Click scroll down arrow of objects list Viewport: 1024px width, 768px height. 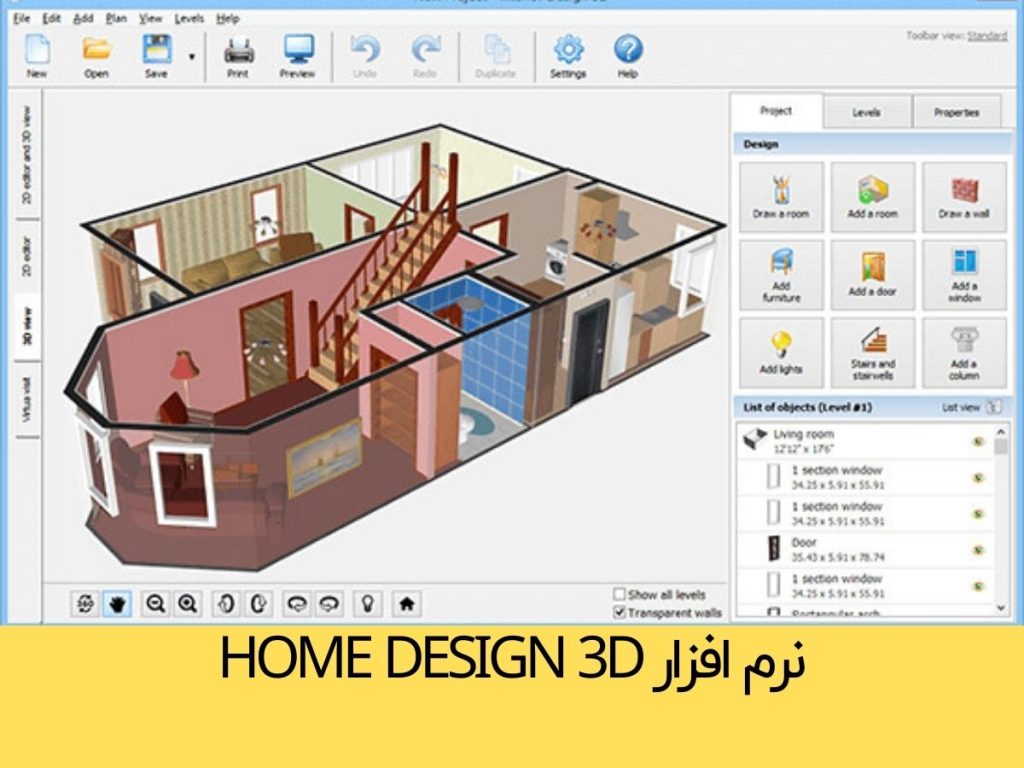1000,607
